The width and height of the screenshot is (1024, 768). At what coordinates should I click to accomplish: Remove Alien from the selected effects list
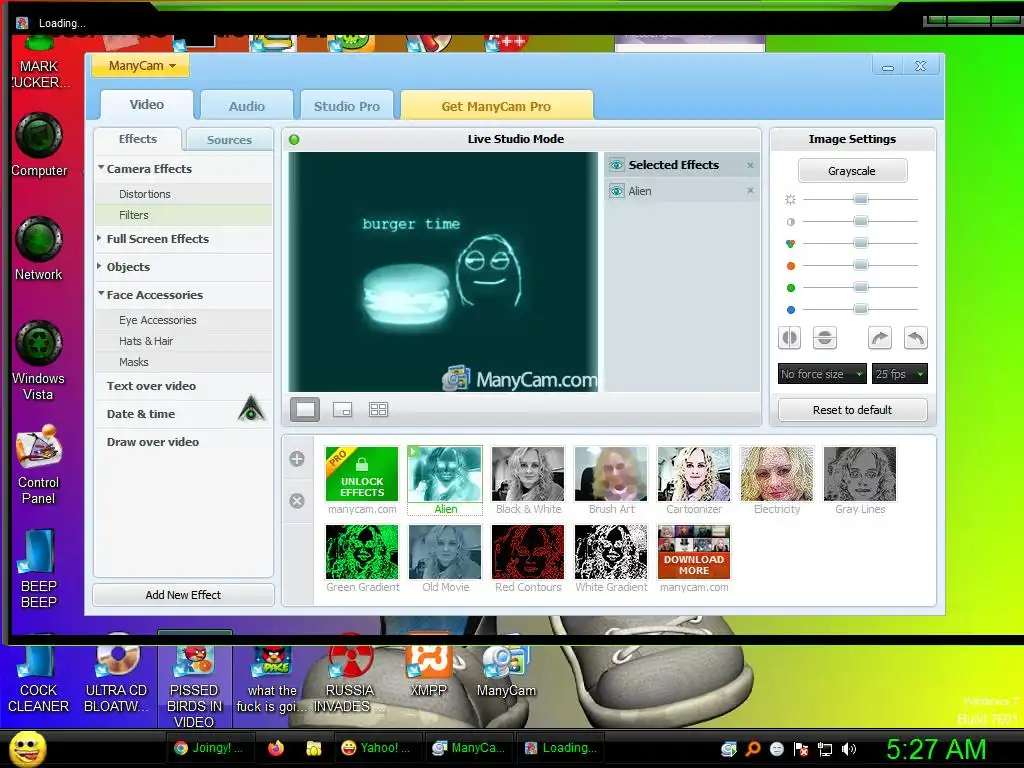pos(750,191)
